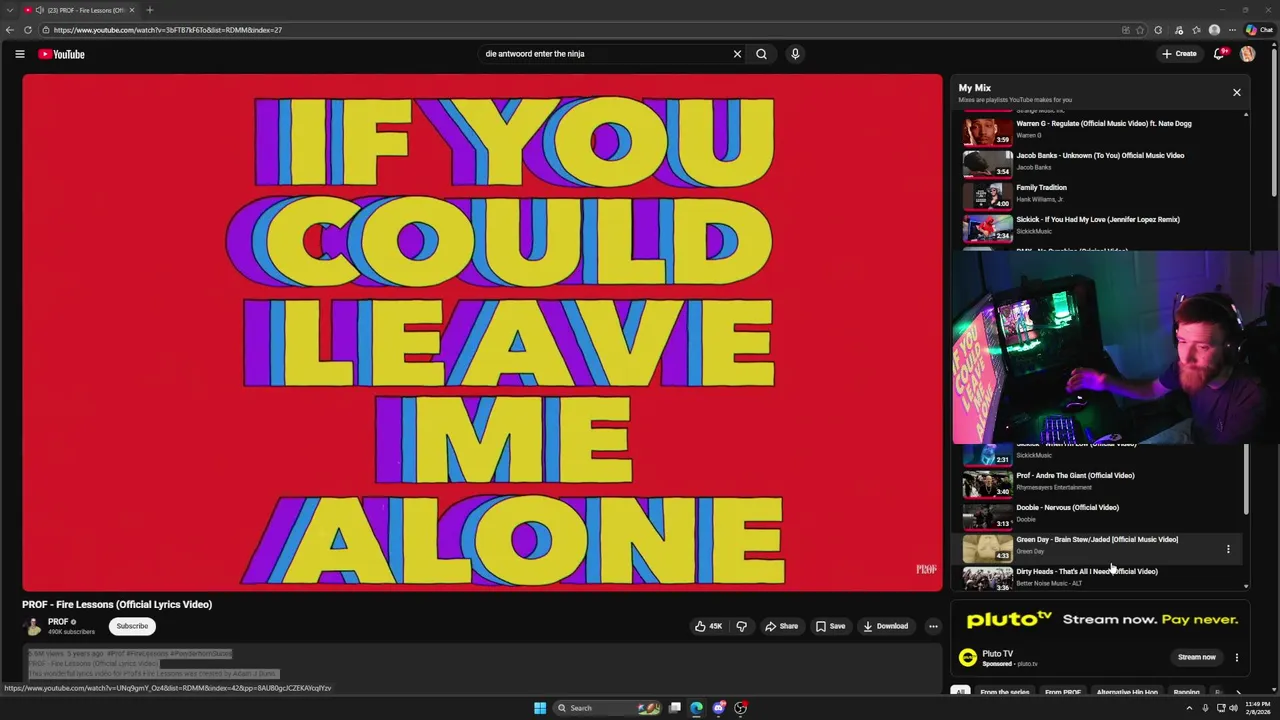This screenshot has height=720, width=1280.
Task: Dislike the PROF Fire Lessons video
Action: (741, 626)
